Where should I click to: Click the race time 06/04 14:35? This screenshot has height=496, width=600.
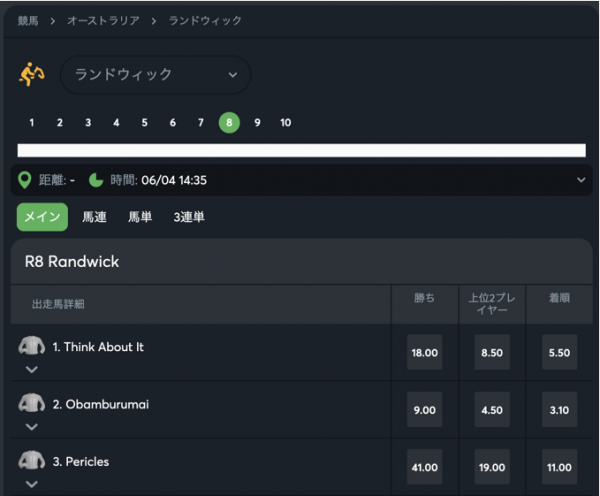(x=174, y=180)
